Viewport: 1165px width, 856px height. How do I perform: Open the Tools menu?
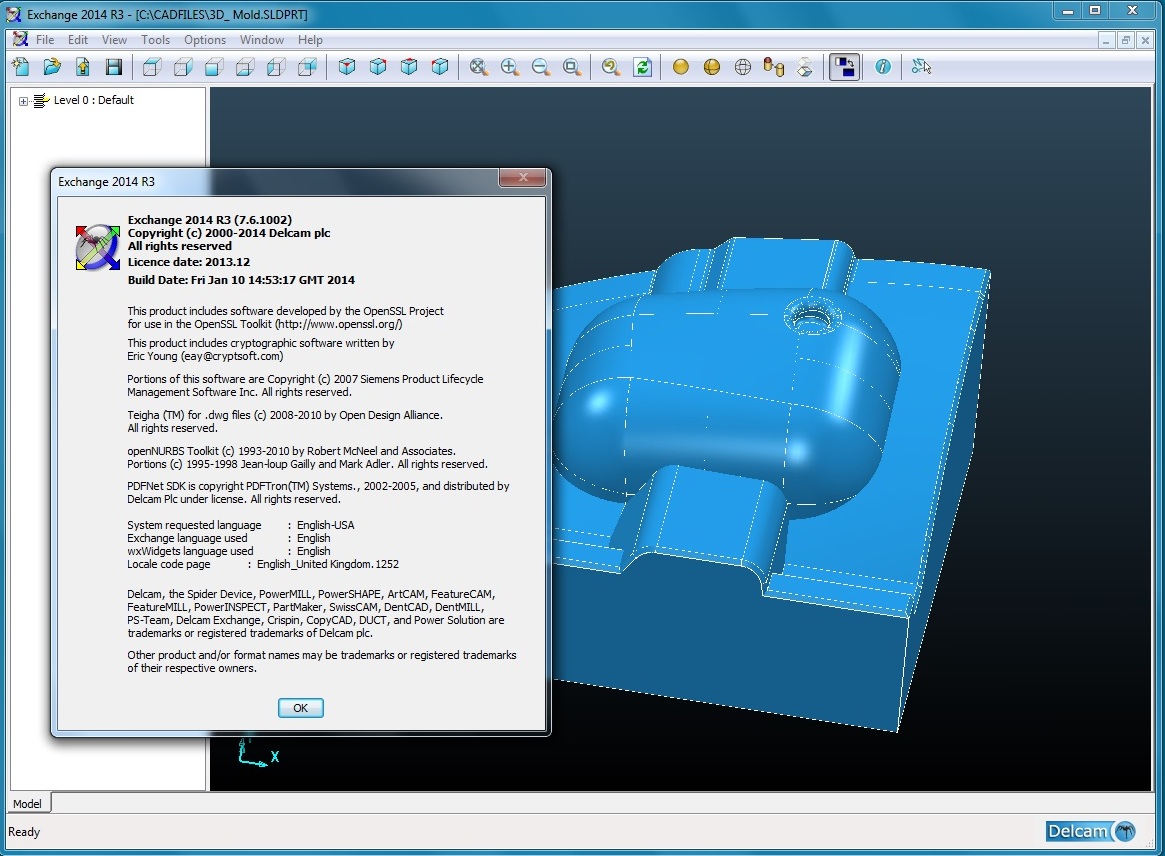[155, 39]
